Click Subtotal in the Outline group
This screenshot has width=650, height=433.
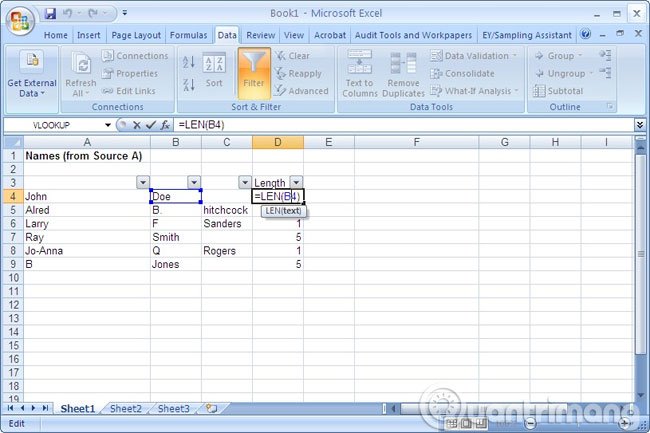[x=558, y=91]
